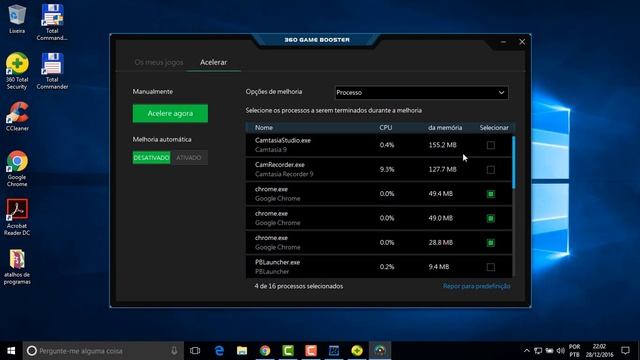Image resolution: width=640 pixels, height=360 pixels.
Task: Launch the CCleaner desktop shortcut
Action: (17, 117)
